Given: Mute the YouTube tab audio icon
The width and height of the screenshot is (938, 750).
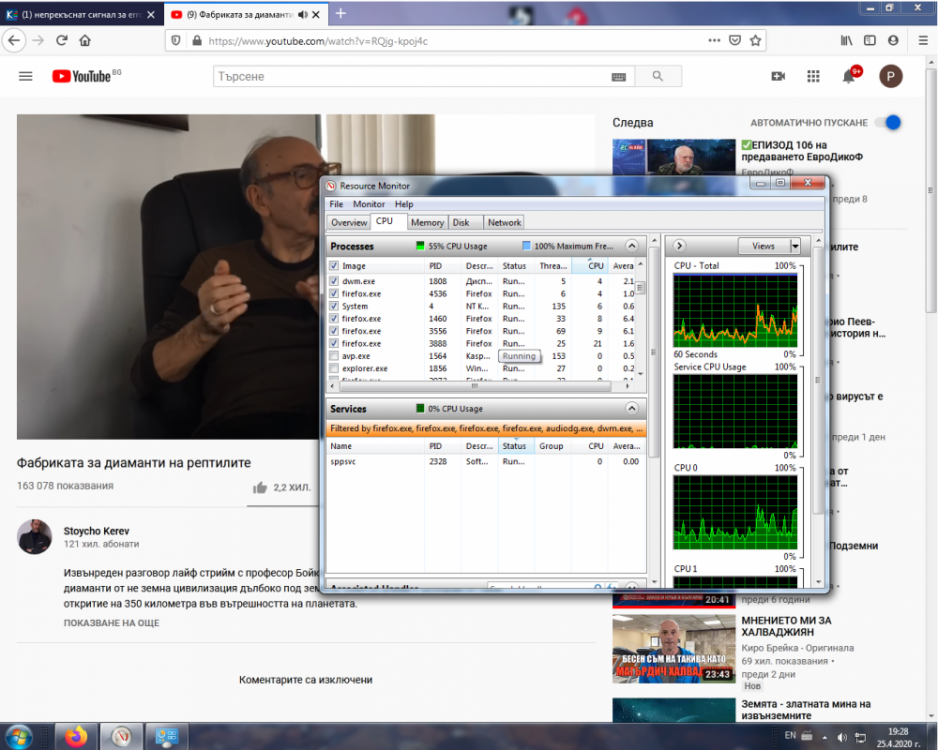Looking at the screenshot, I should click(x=303, y=14).
